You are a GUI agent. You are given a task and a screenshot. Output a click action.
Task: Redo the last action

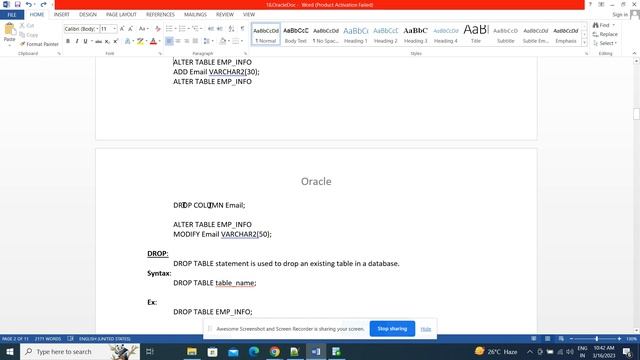click(x=43, y=4)
